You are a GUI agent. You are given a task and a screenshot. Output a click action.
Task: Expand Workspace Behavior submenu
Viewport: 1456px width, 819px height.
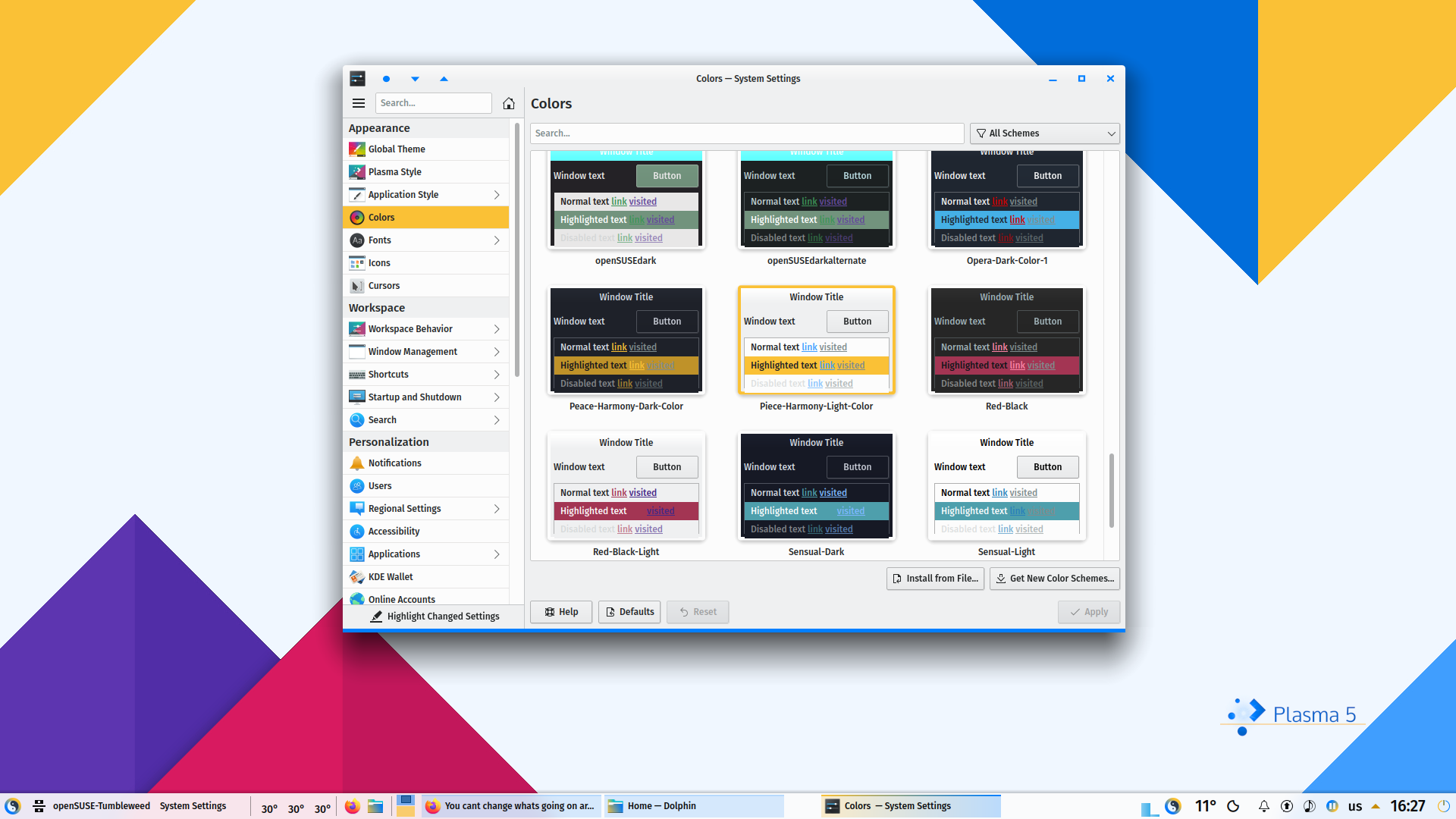point(497,329)
